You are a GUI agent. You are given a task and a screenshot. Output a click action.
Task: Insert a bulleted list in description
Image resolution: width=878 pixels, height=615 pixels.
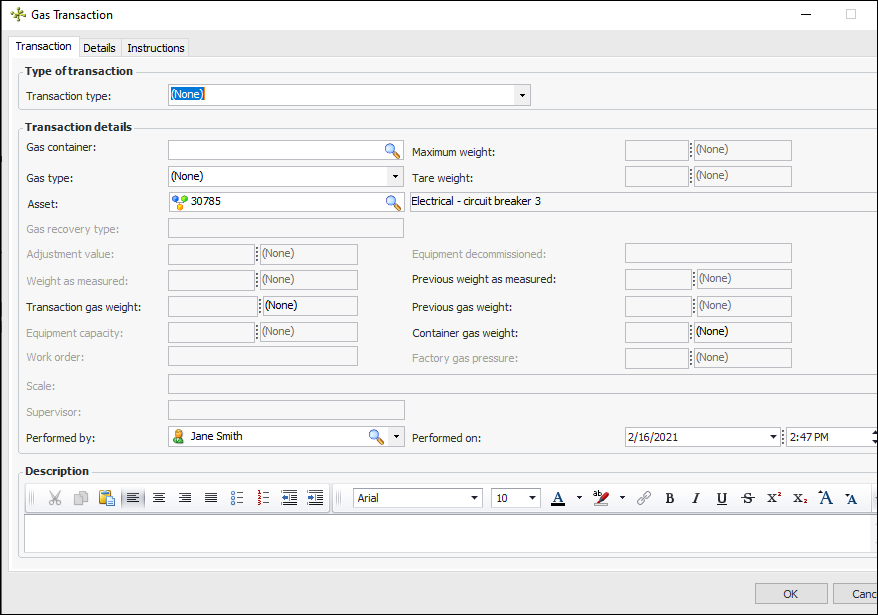click(x=237, y=498)
